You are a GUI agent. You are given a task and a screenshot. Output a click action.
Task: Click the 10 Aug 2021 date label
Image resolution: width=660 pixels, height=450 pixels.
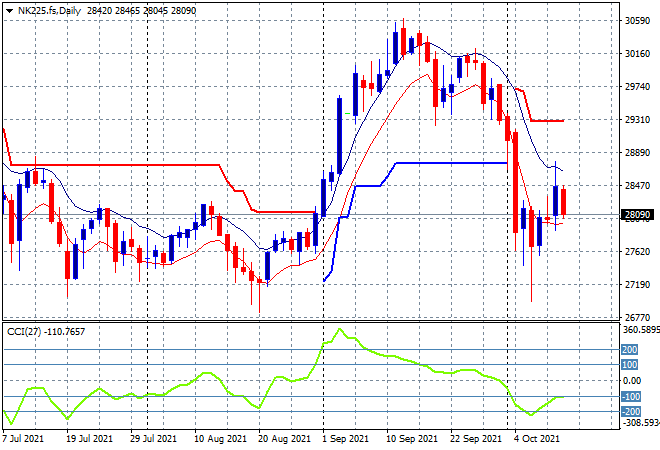click(220, 439)
